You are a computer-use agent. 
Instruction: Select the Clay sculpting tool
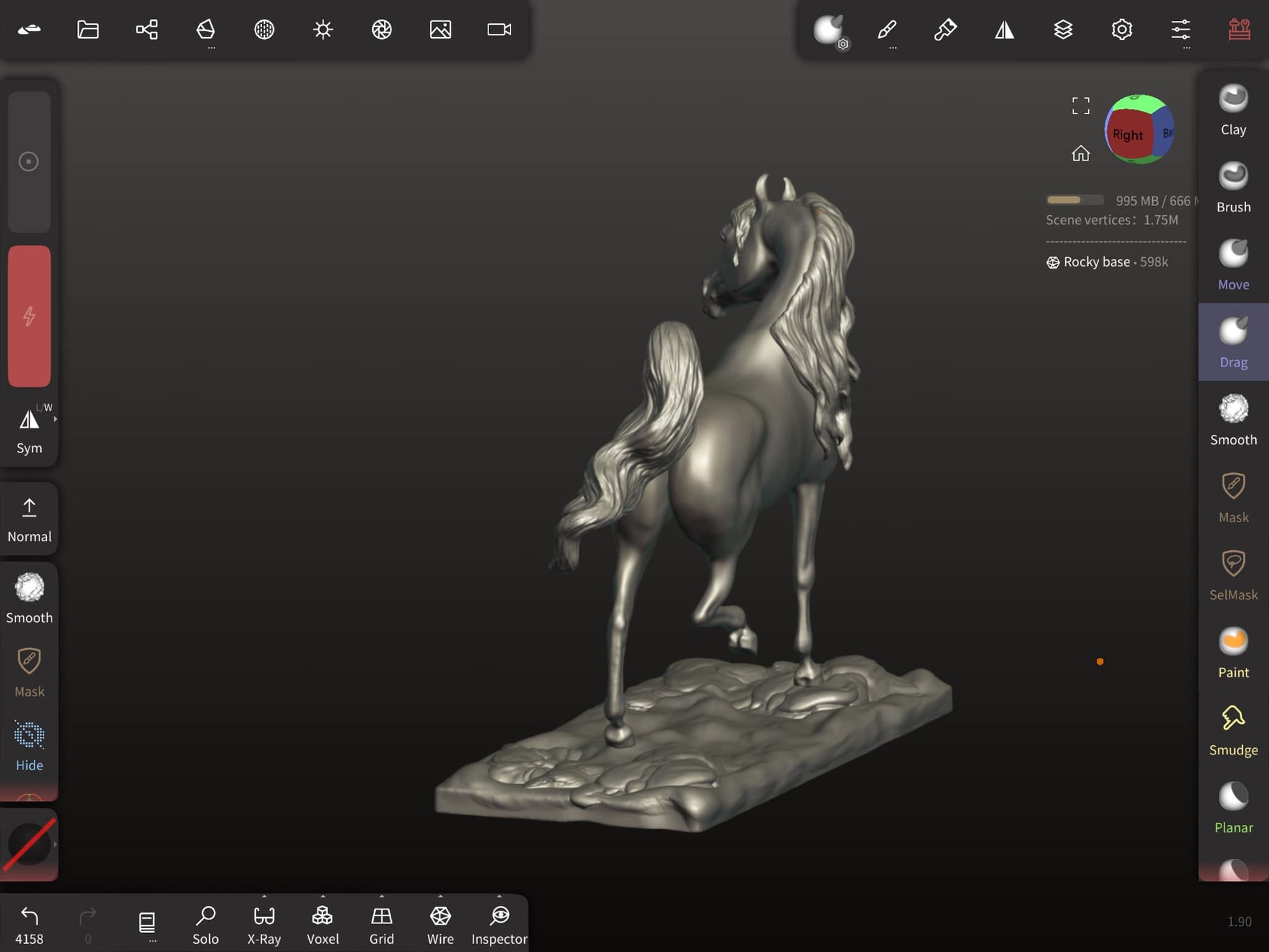(1232, 110)
